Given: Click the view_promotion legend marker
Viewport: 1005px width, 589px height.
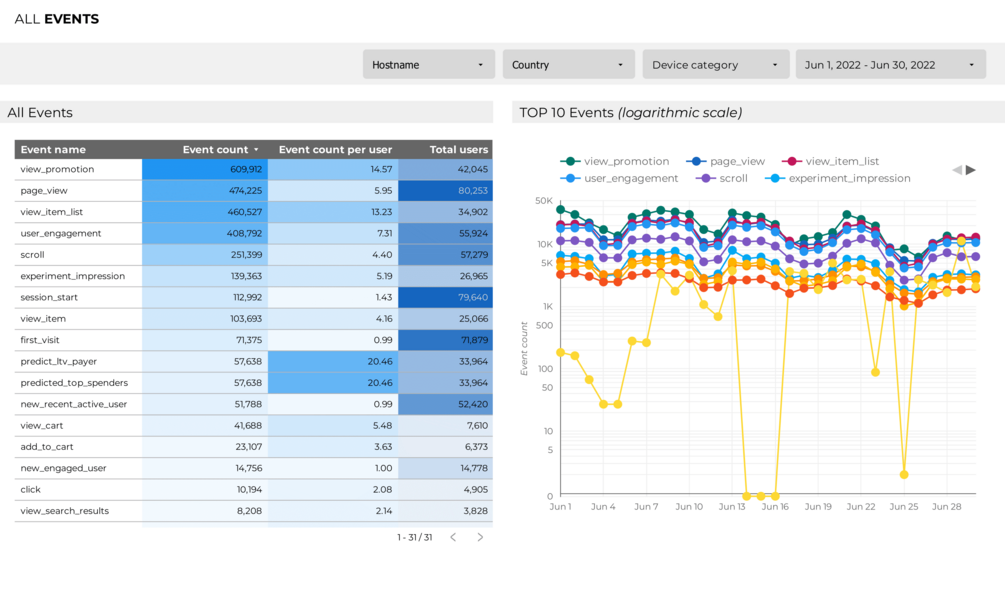Looking at the screenshot, I should point(571,161).
